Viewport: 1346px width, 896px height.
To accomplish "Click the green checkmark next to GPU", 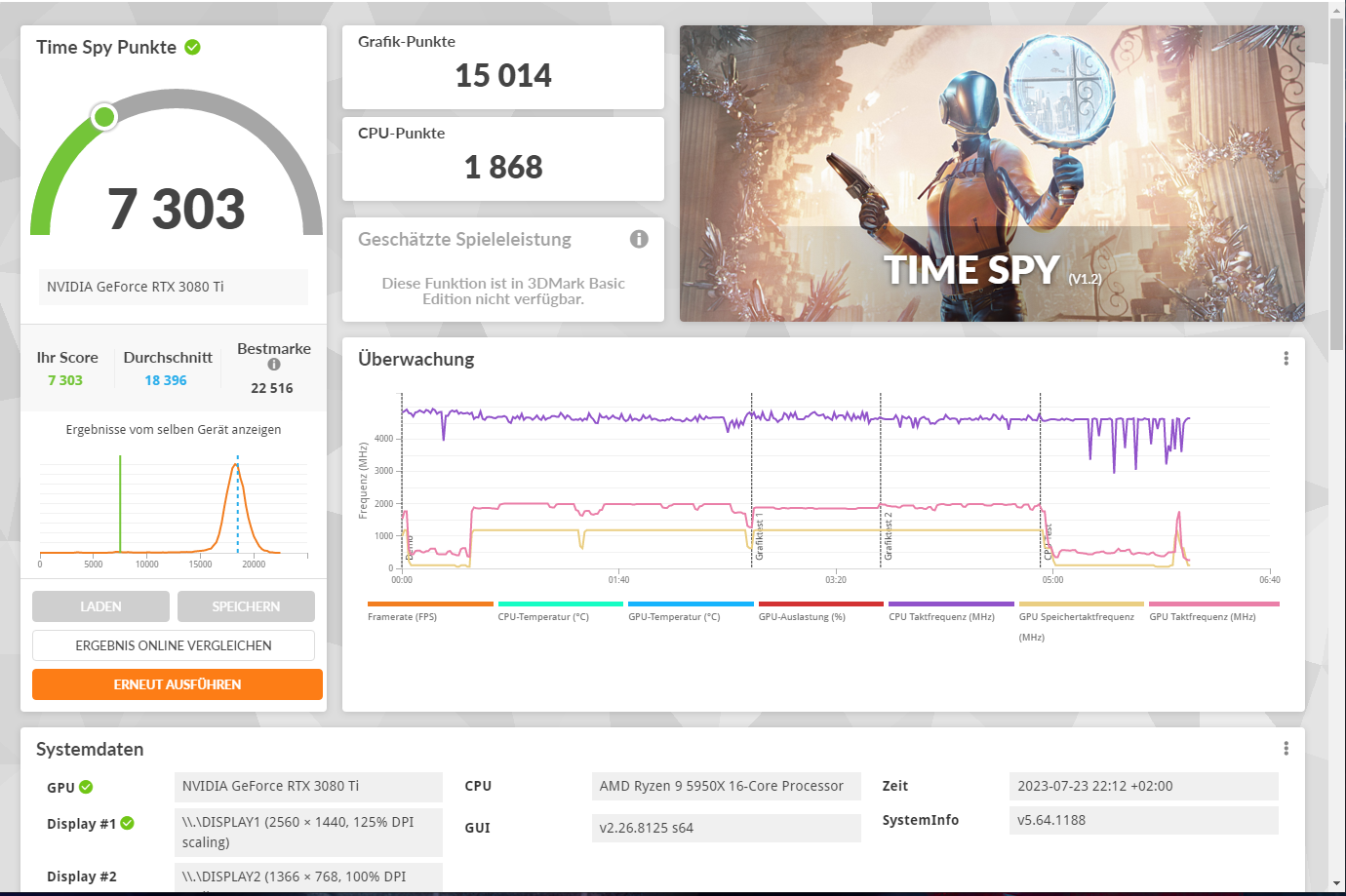I will click(86, 787).
